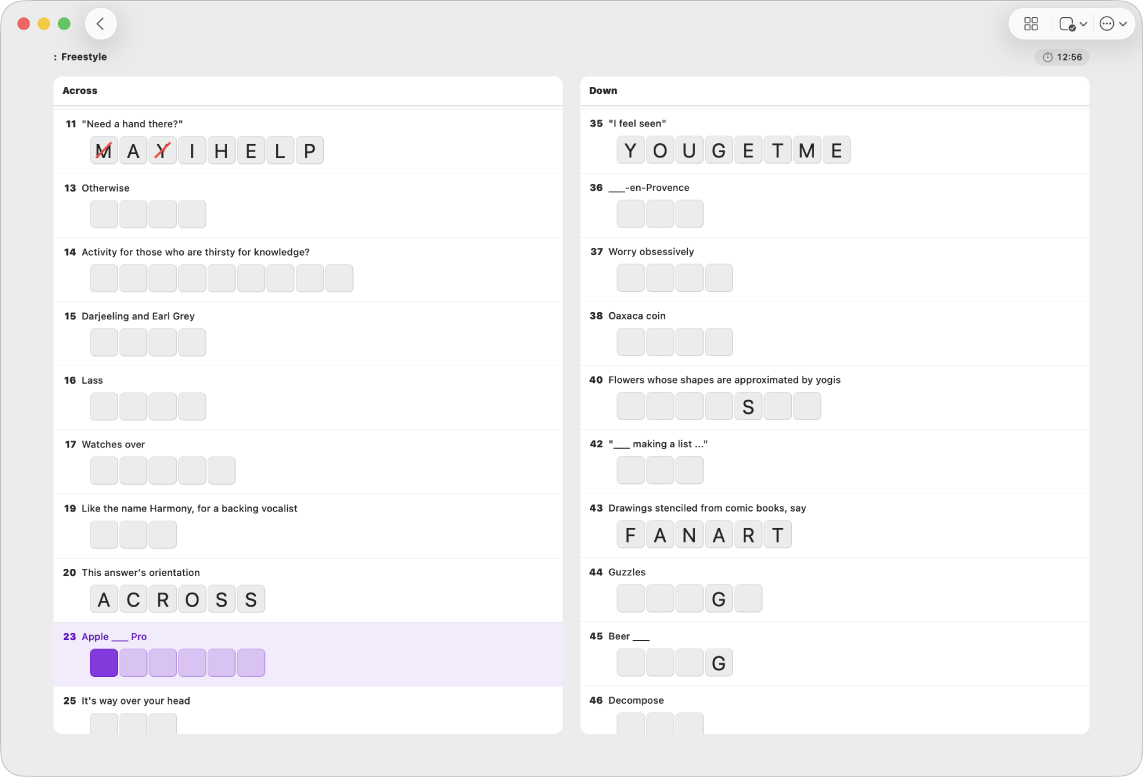Screen dimensions: 1144x780
Task: Click the last square of 17 Across Watches over
Action: (x=221, y=471)
